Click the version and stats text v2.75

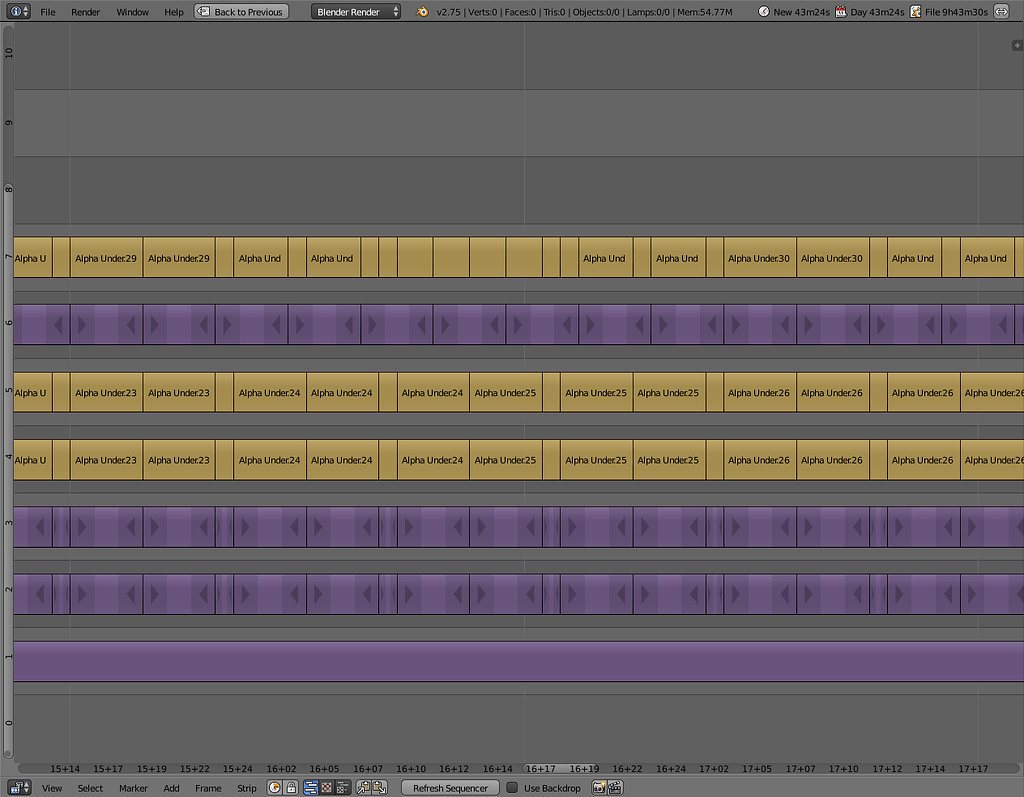(x=584, y=12)
